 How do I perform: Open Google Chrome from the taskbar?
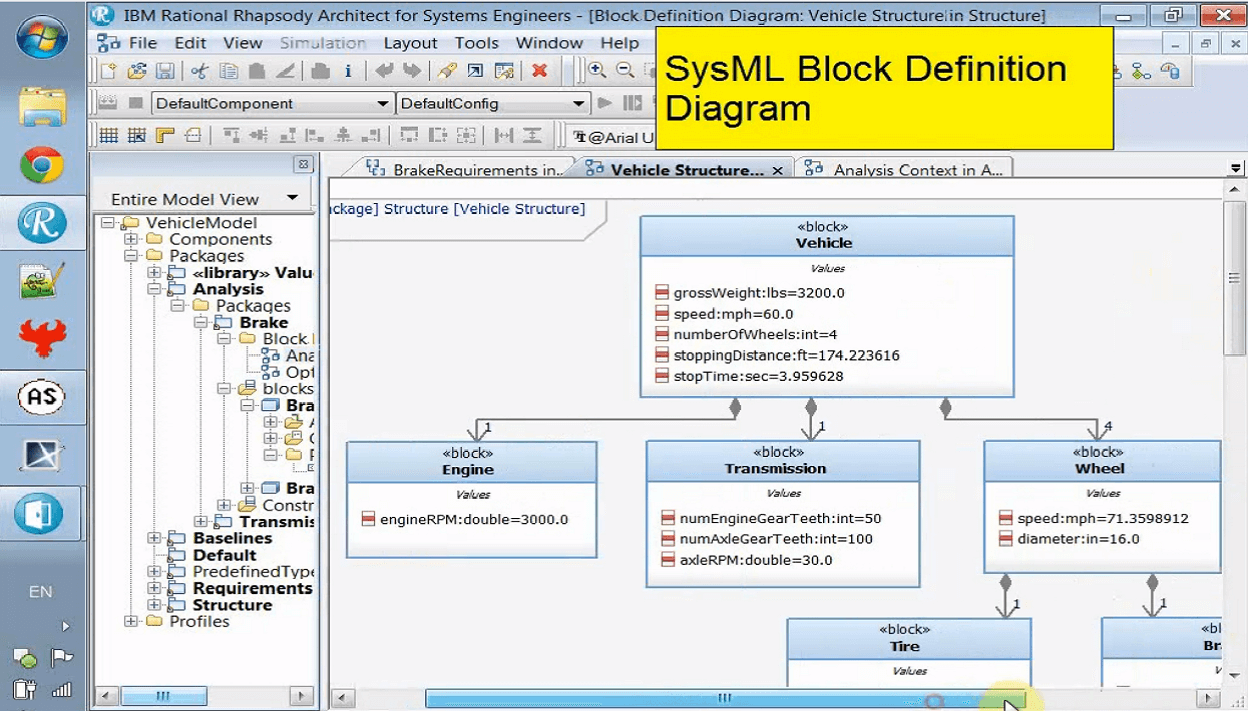(x=41, y=165)
